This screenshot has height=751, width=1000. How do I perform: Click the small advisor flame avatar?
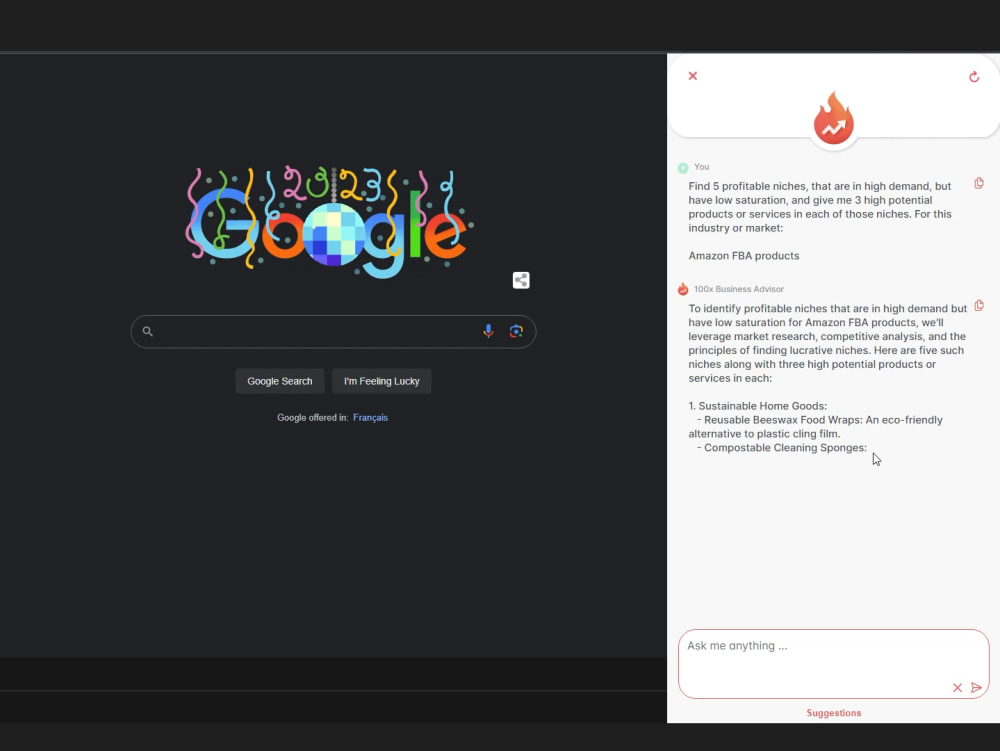683,289
